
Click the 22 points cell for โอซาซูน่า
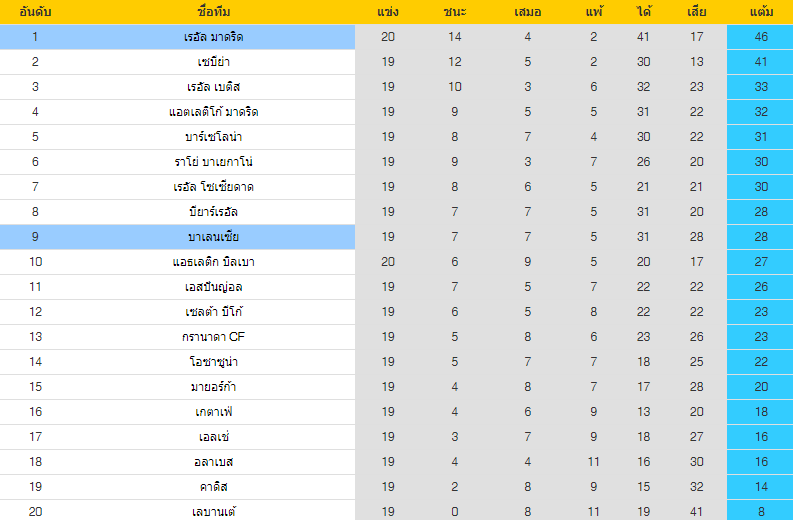[x=761, y=362]
